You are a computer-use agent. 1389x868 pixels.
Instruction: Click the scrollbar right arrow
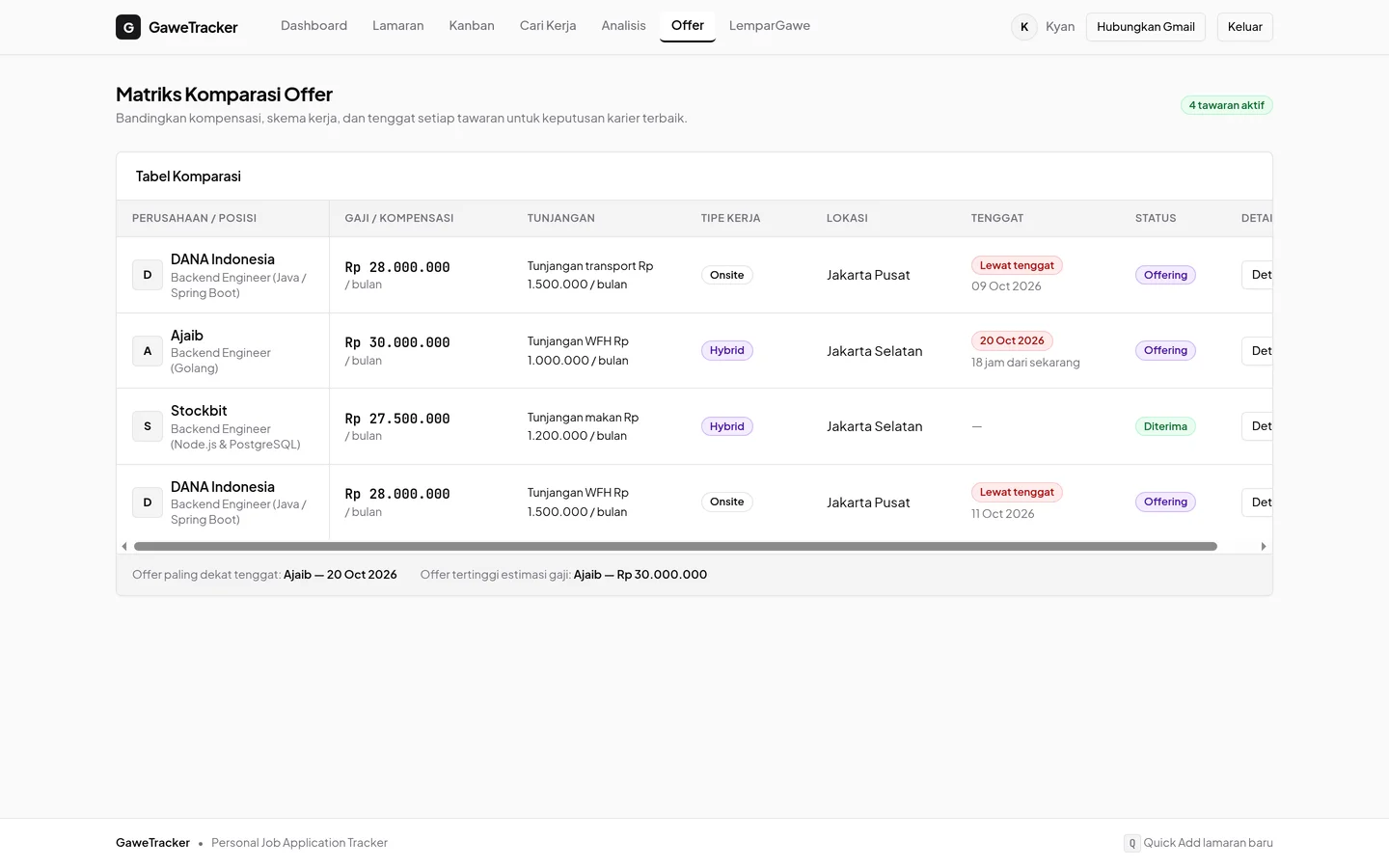tap(1264, 546)
